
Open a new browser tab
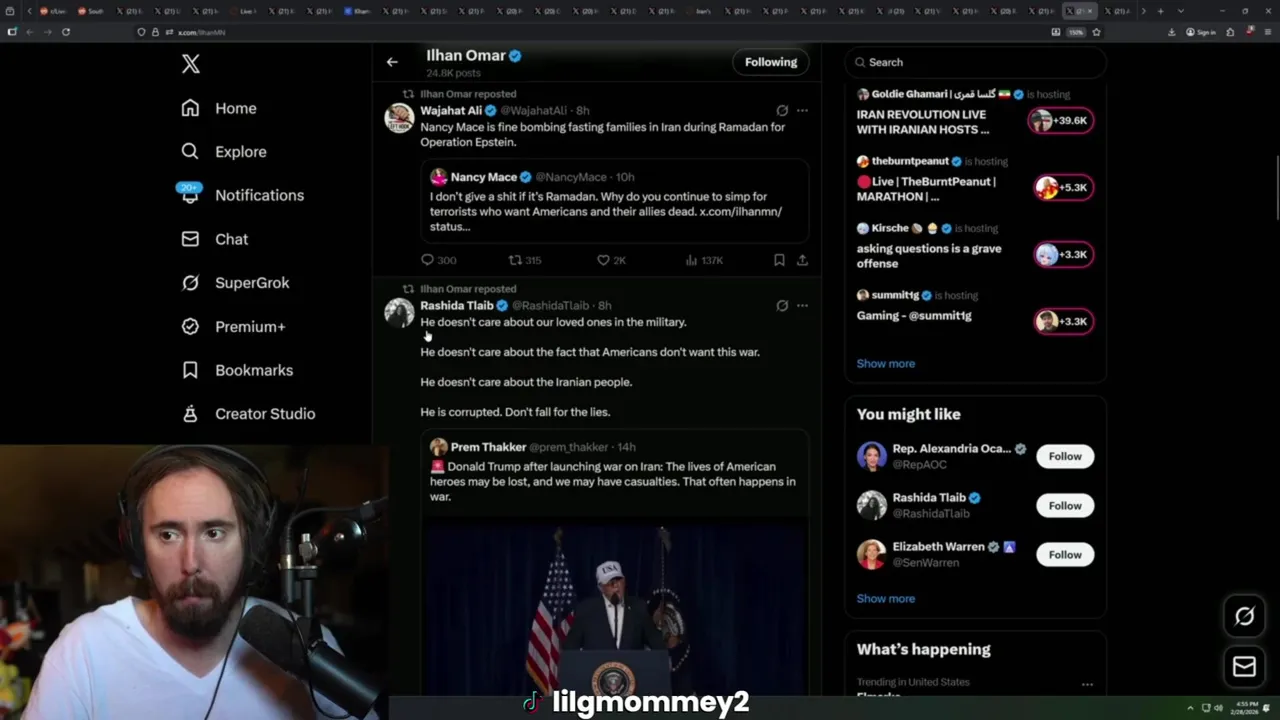(x=1160, y=11)
